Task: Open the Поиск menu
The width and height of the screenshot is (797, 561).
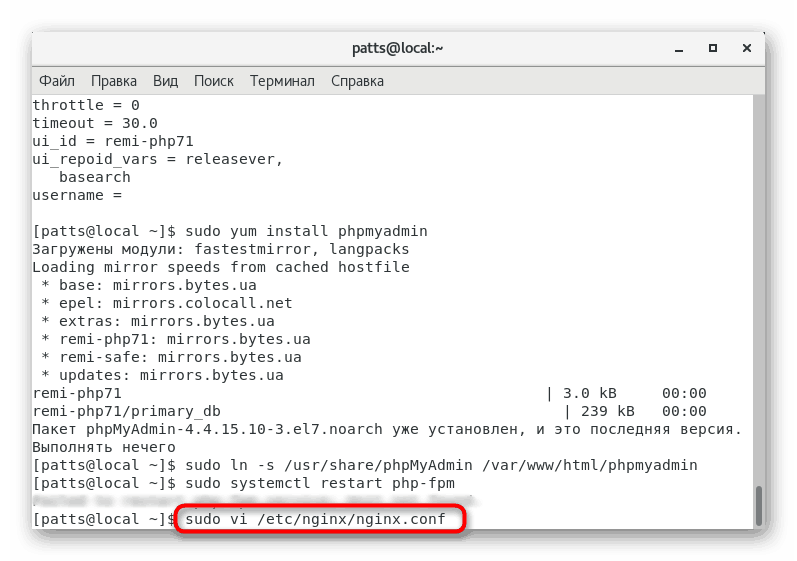Action: [x=213, y=81]
